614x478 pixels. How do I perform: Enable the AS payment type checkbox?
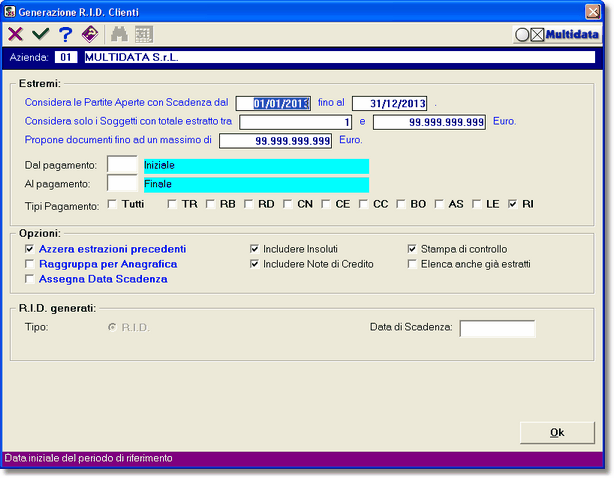coord(439,204)
